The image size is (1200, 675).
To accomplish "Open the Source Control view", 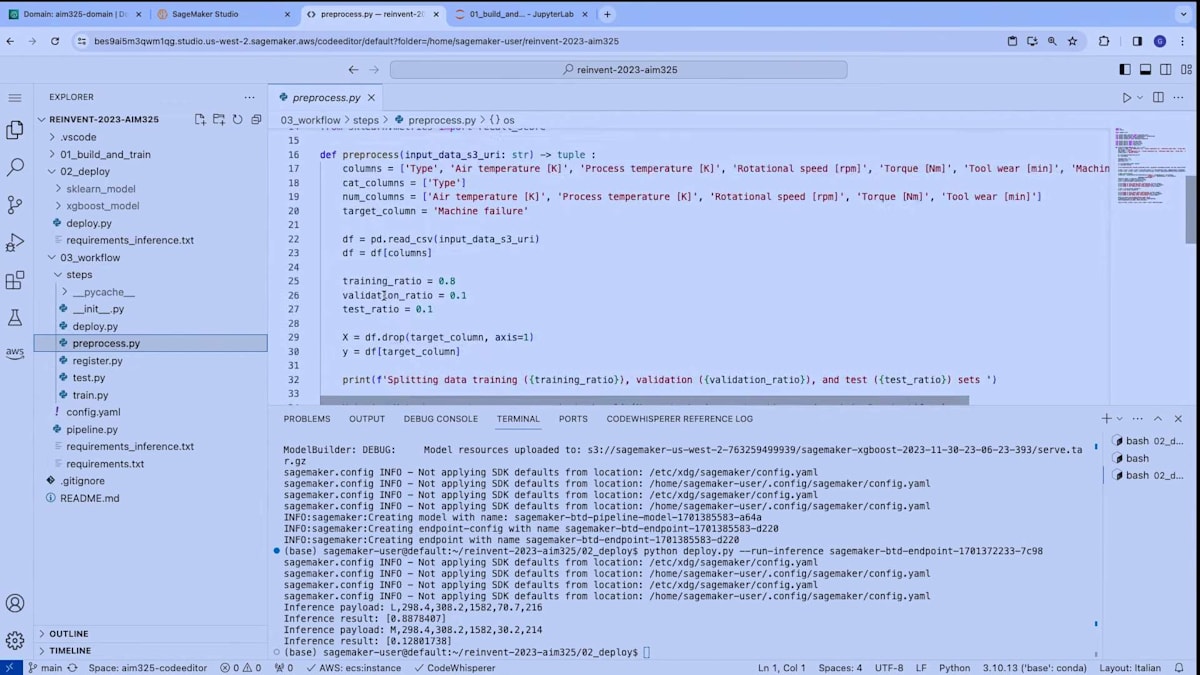I will pyautogui.click(x=15, y=205).
